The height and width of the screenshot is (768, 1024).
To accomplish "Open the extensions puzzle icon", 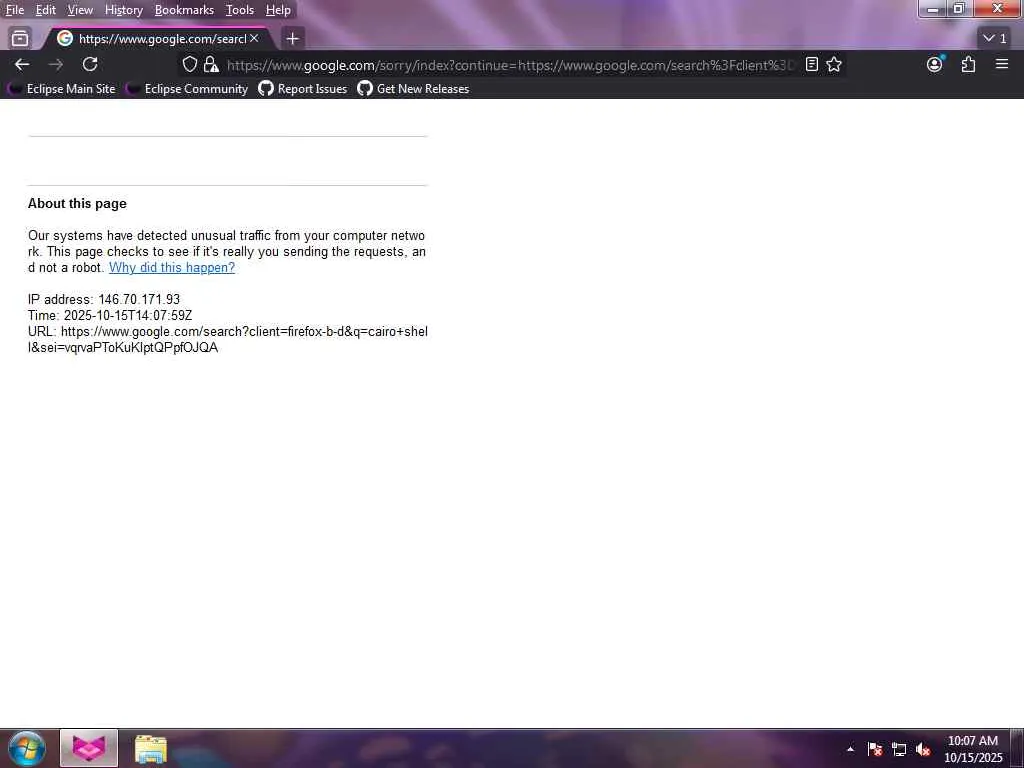I will pos(968,64).
